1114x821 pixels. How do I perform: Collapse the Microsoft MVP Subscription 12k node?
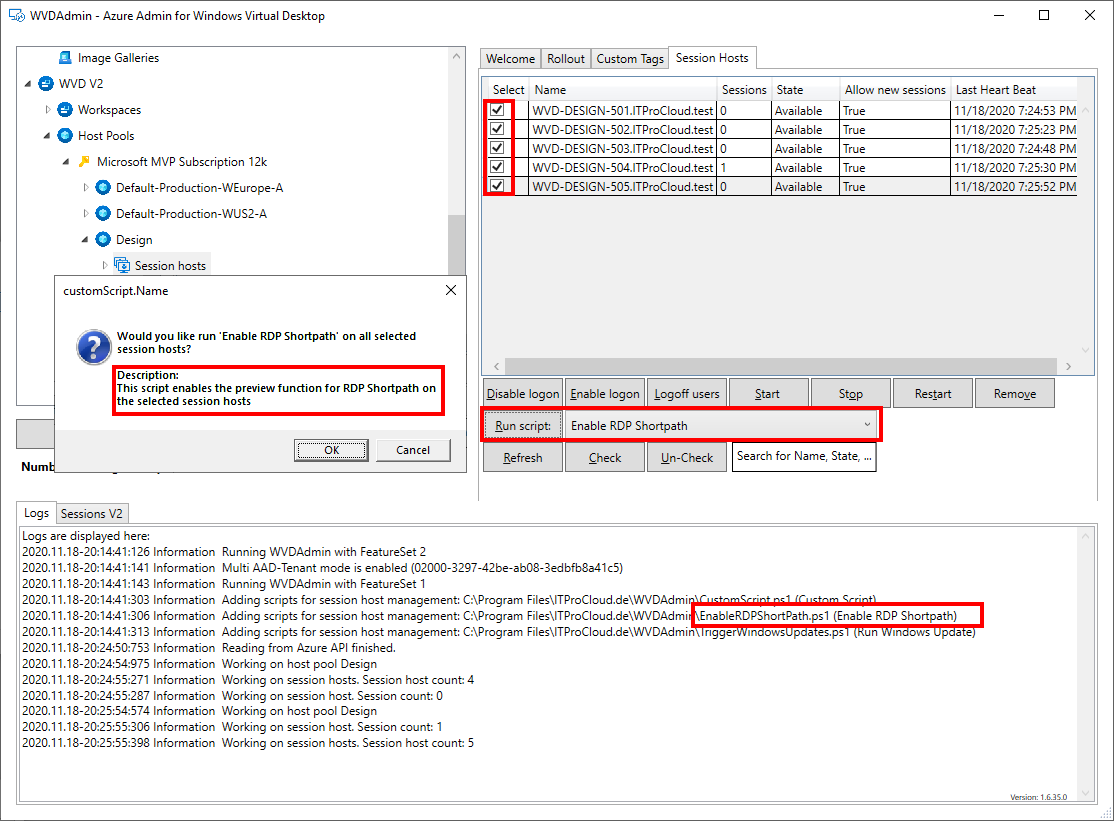pos(65,161)
